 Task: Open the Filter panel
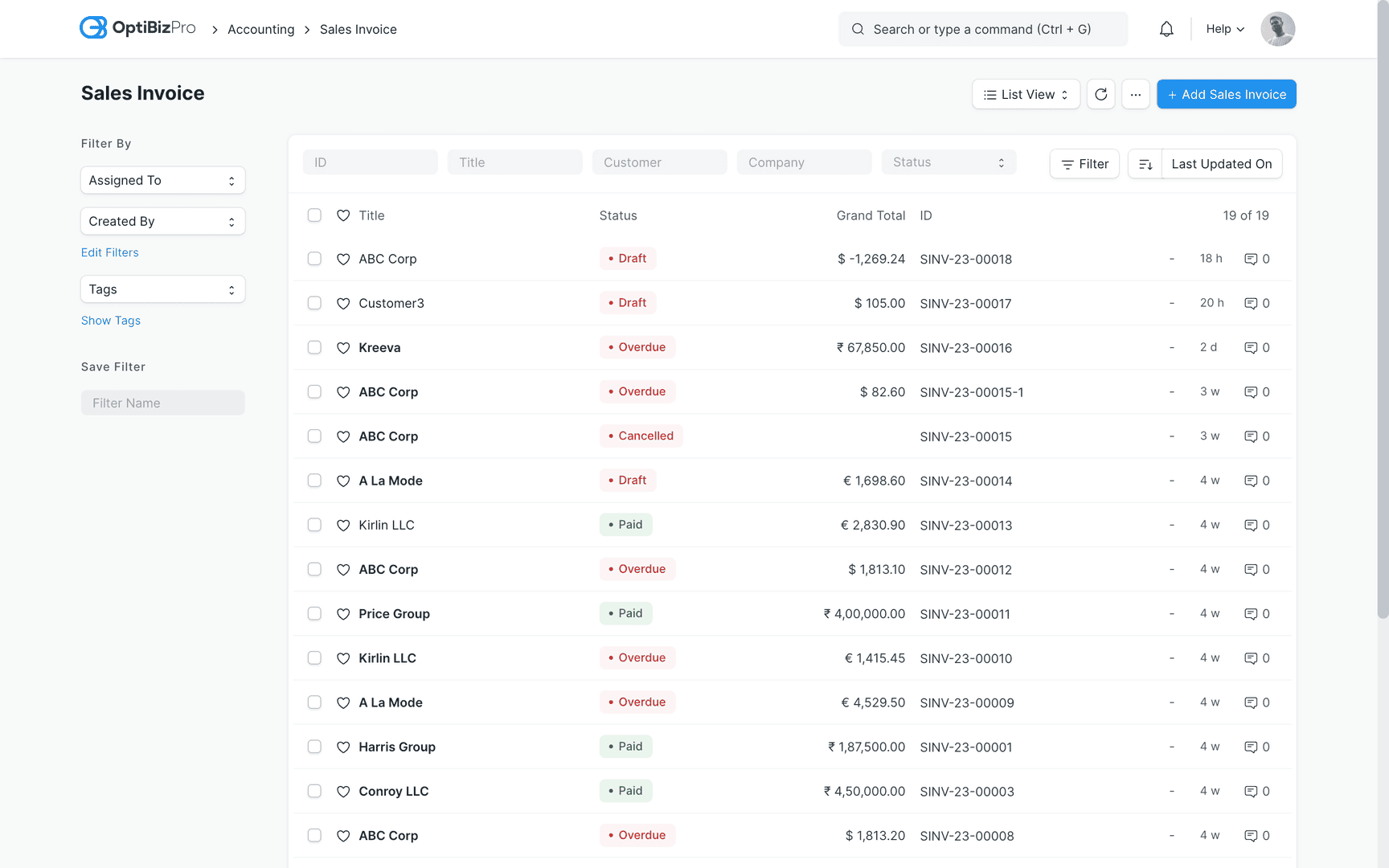coord(1084,163)
